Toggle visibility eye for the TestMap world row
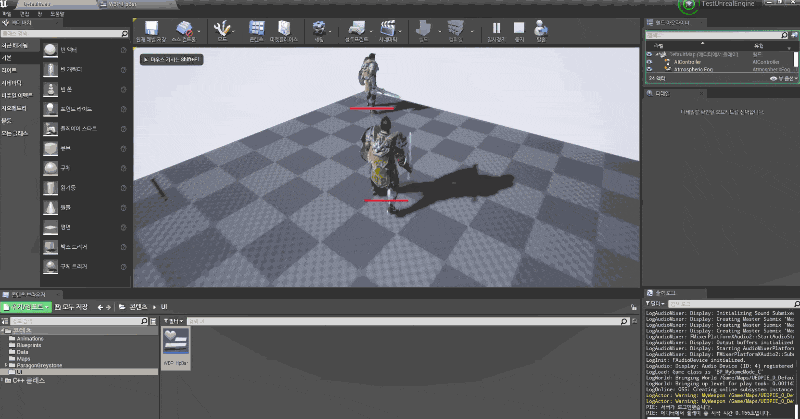 pos(649,54)
